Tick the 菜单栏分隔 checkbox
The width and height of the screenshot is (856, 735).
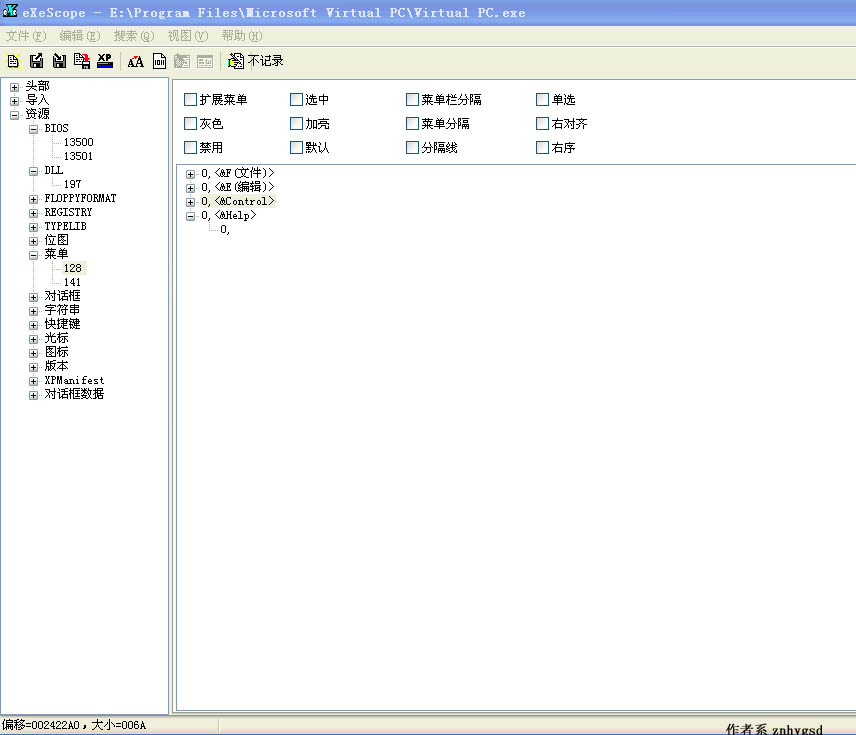point(413,100)
